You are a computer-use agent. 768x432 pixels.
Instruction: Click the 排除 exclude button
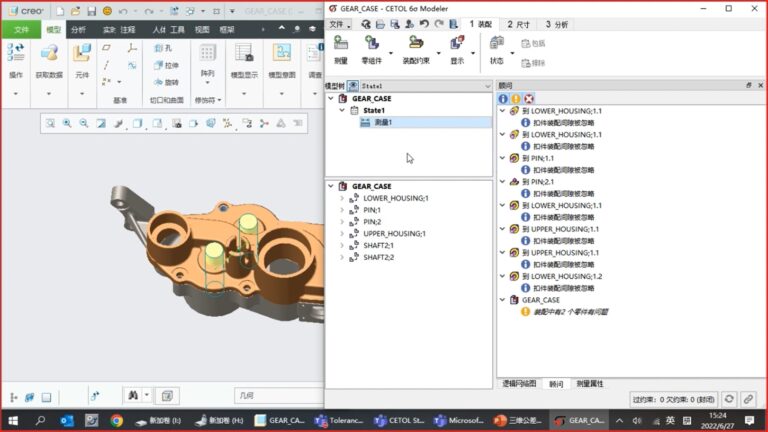coord(533,63)
